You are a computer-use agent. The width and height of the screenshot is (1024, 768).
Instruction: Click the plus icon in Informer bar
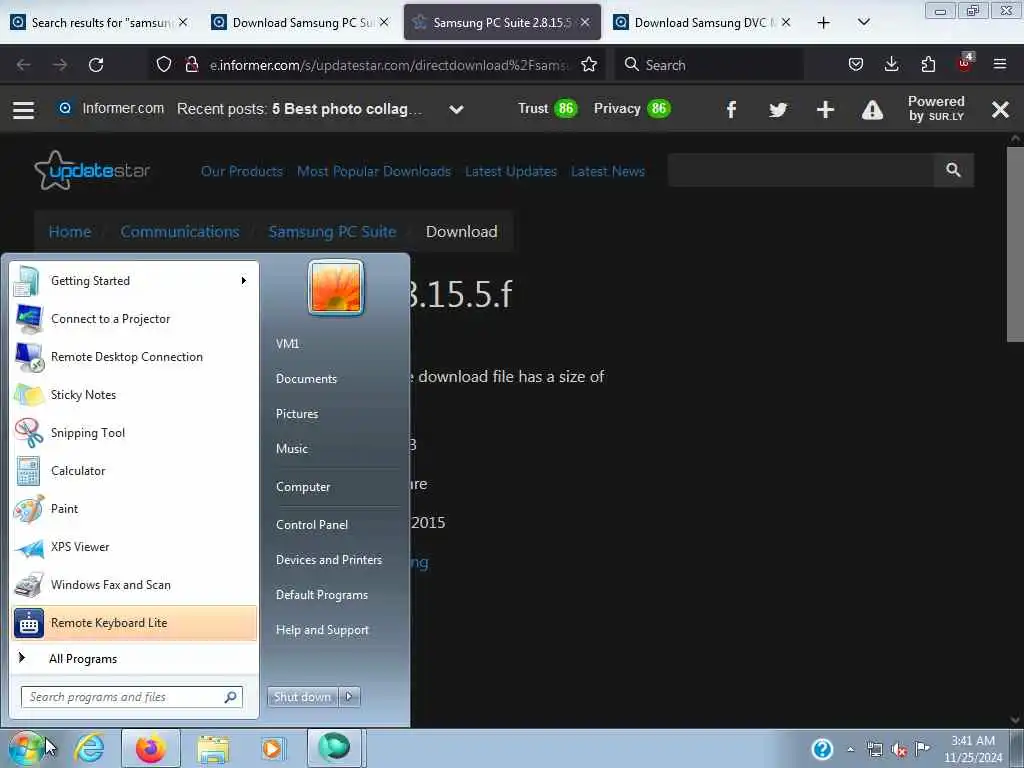click(x=825, y=109)
